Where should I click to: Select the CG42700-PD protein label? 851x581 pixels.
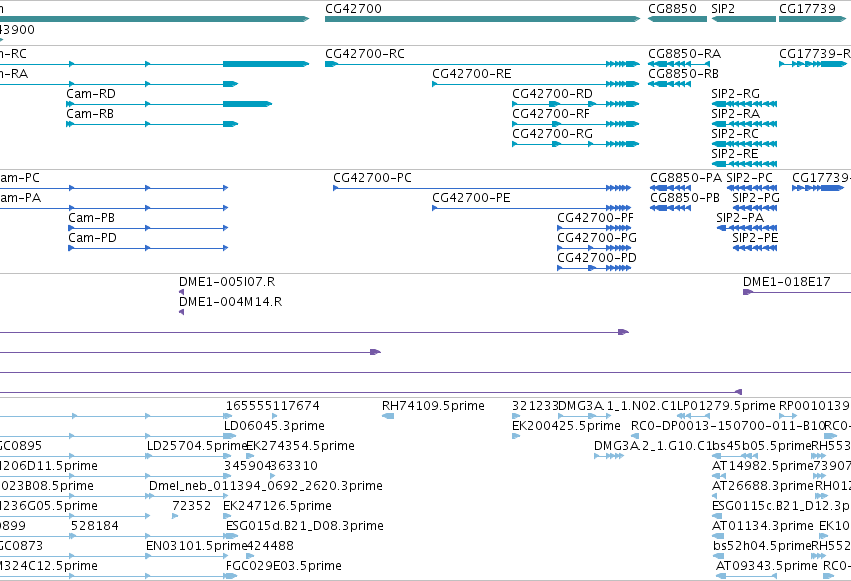click(x=597, y=258)
